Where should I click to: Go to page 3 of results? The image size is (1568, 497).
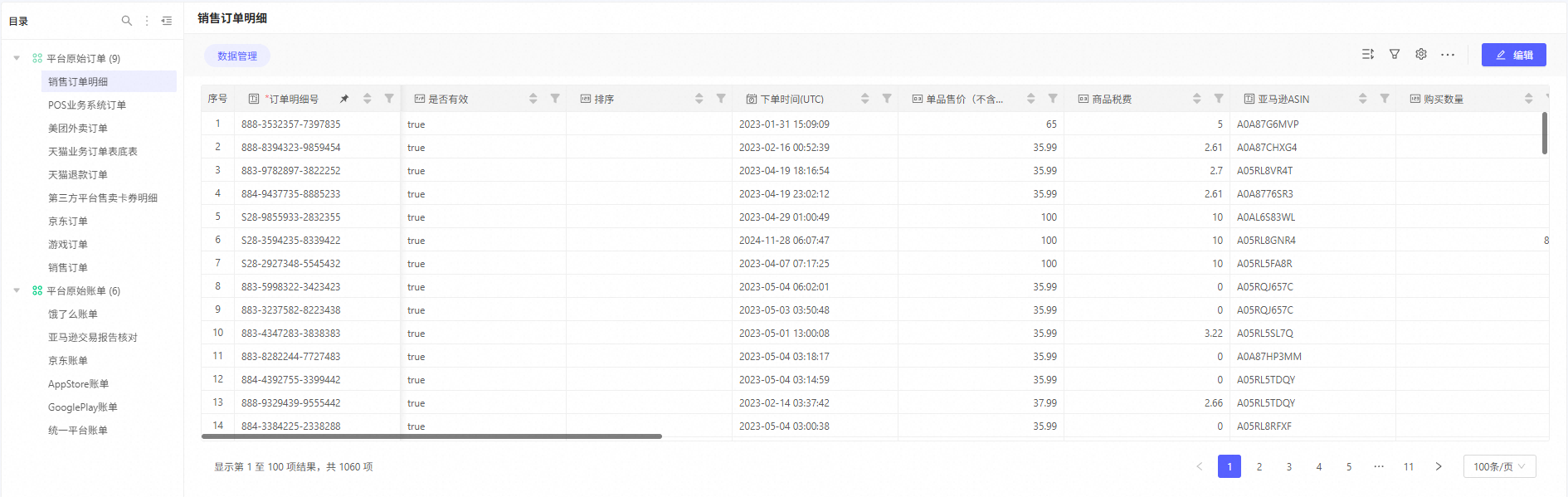pos(1289,466)
